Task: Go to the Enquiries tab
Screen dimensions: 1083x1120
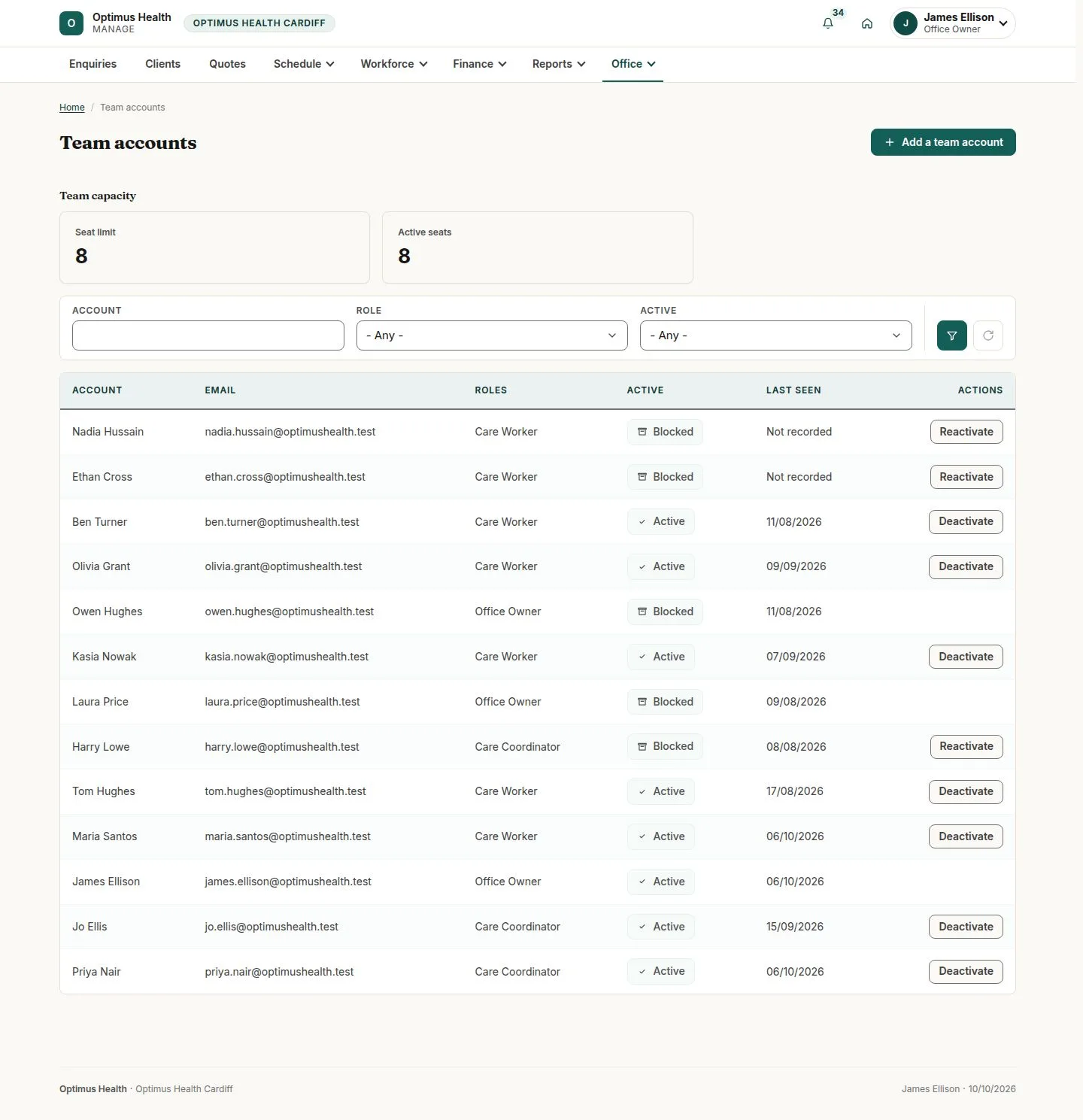Action: pyautogui.click(x=93, y=64)
